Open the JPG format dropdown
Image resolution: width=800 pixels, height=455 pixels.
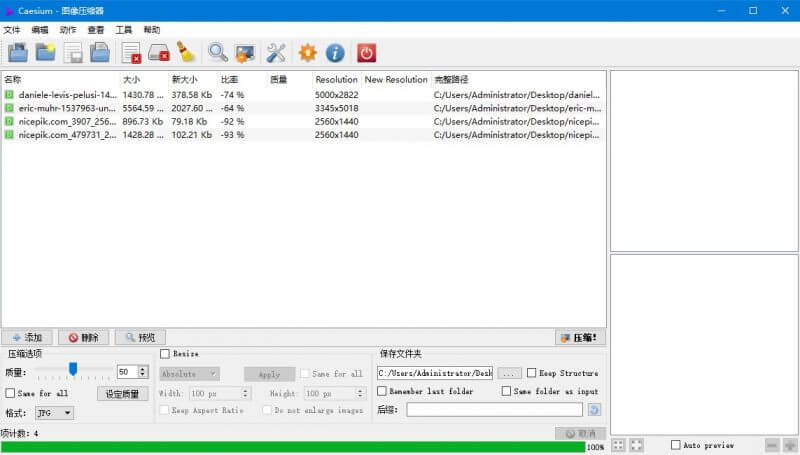click(54, 412)
